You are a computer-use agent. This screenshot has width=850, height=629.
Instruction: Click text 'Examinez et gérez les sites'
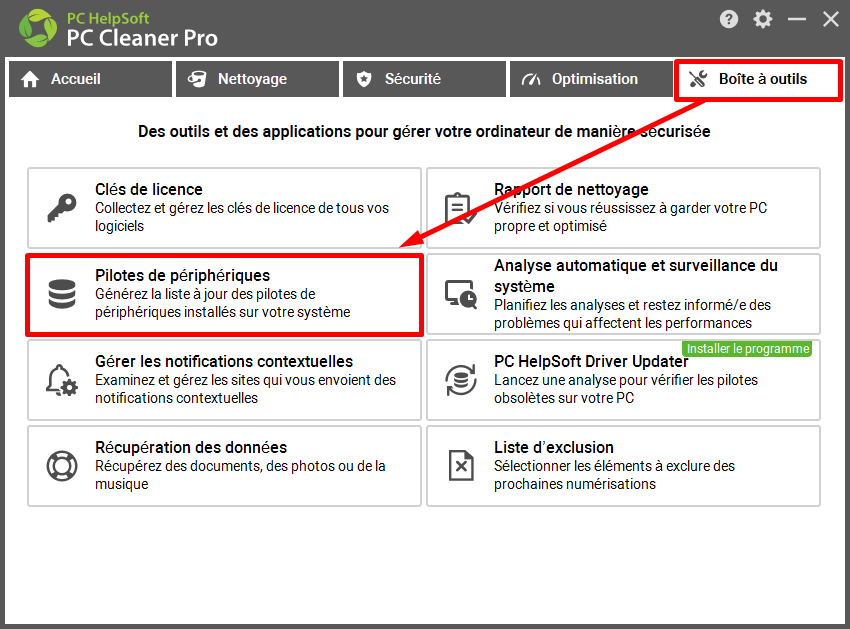[246, 389]
